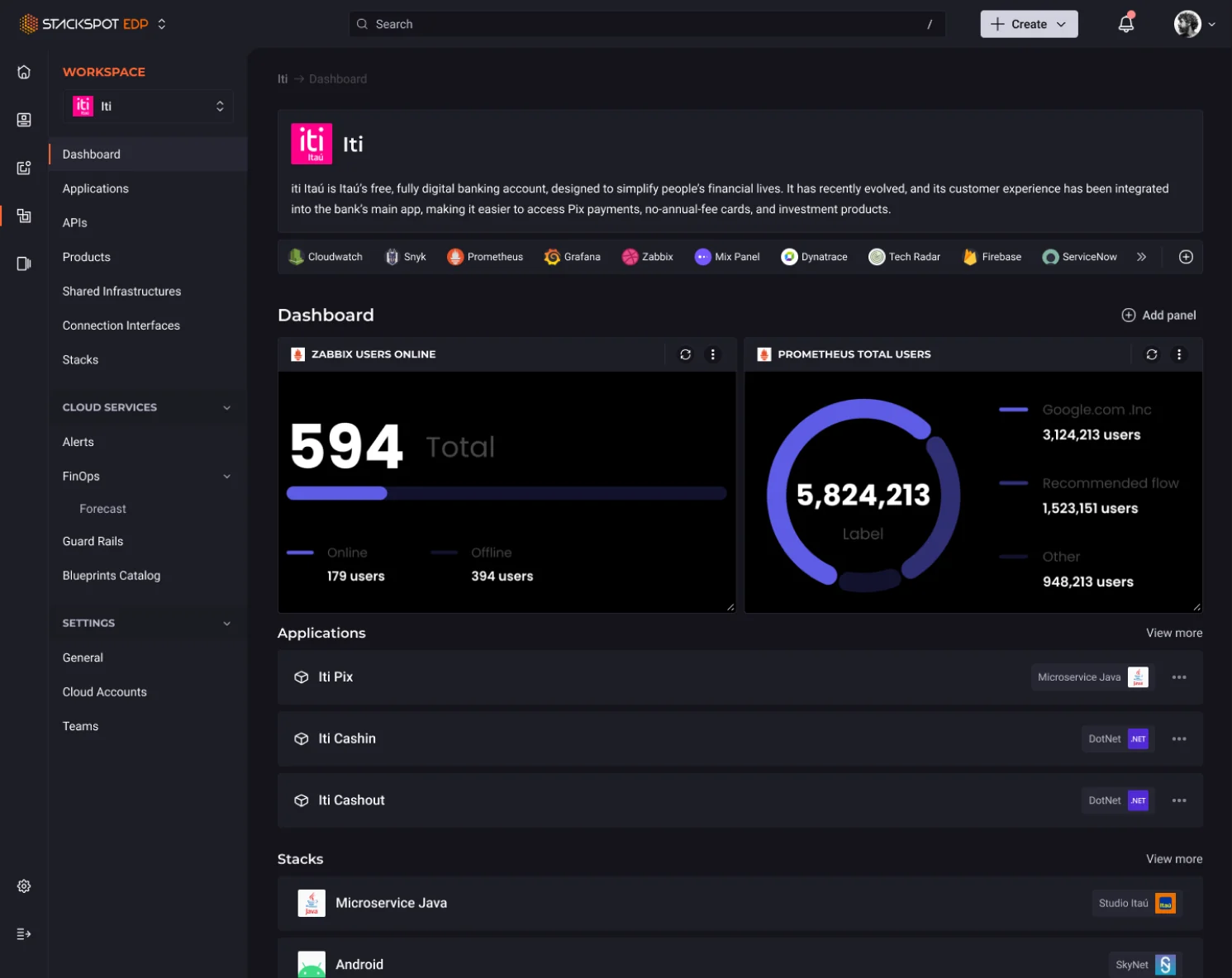Open the settings gear in left rail
This screenshot has height=978, width=1232.
(24, 885)
